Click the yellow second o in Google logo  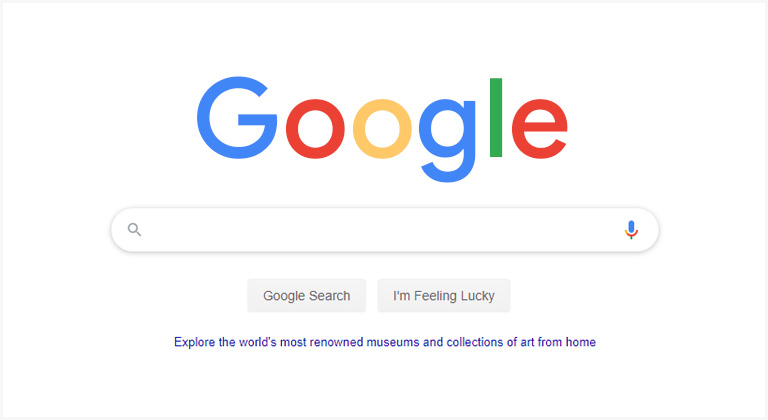coord(382,129)
